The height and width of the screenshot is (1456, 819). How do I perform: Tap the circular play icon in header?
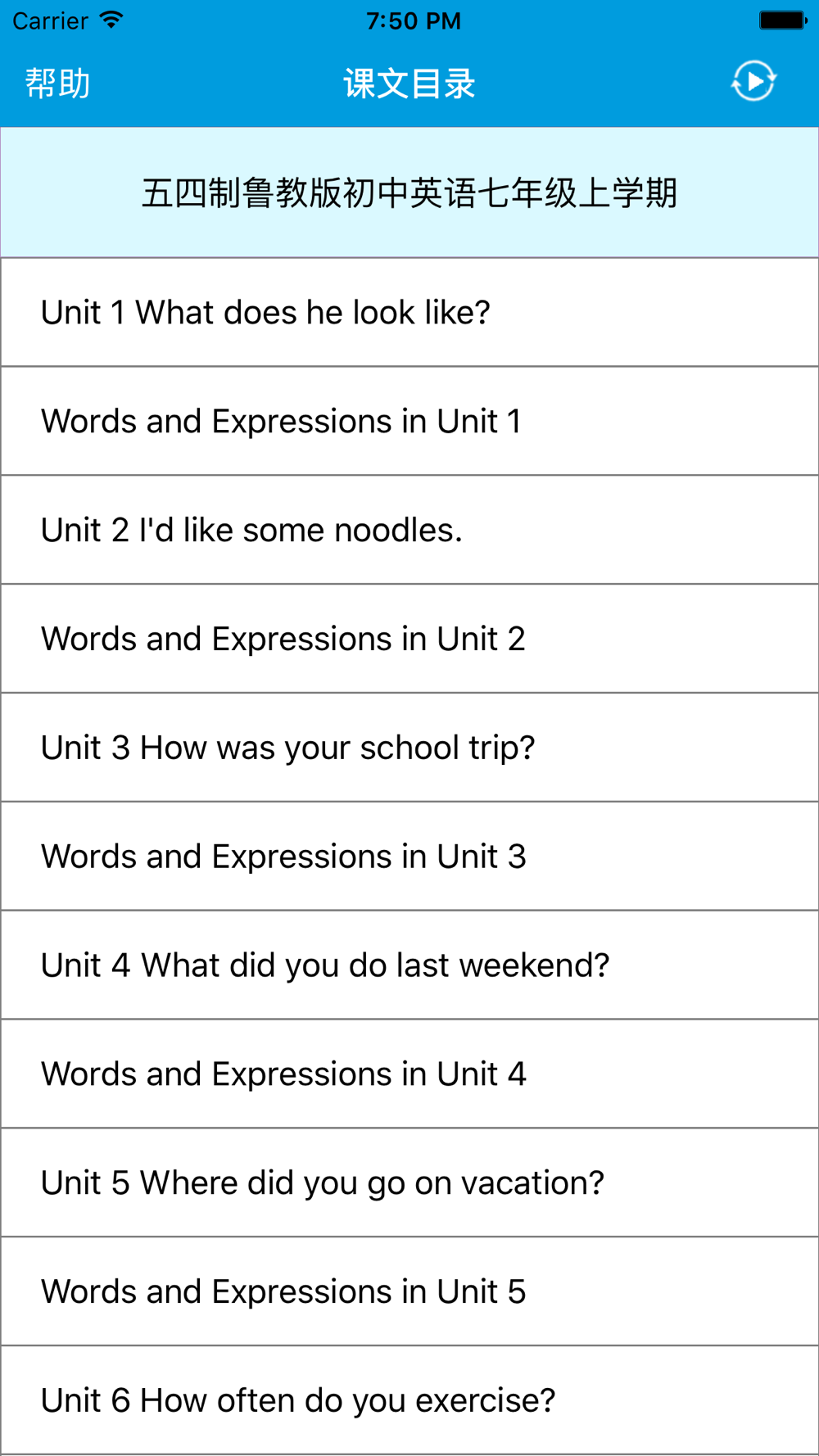pos(753,81)
